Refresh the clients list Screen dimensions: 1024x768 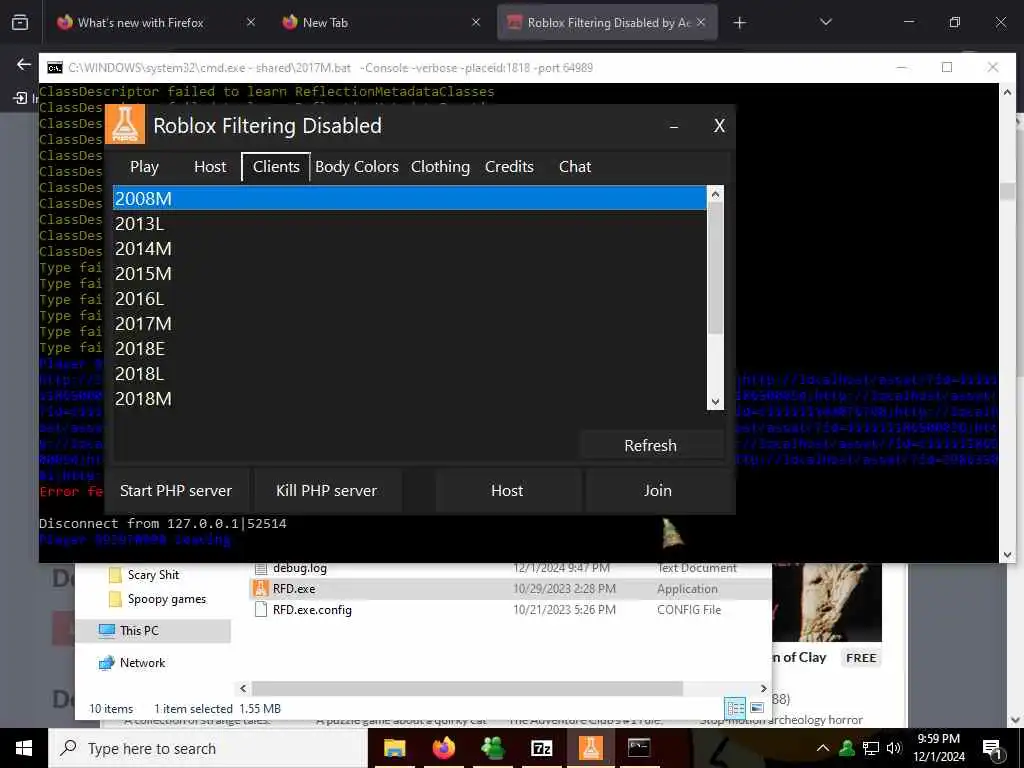click(650, 445)
